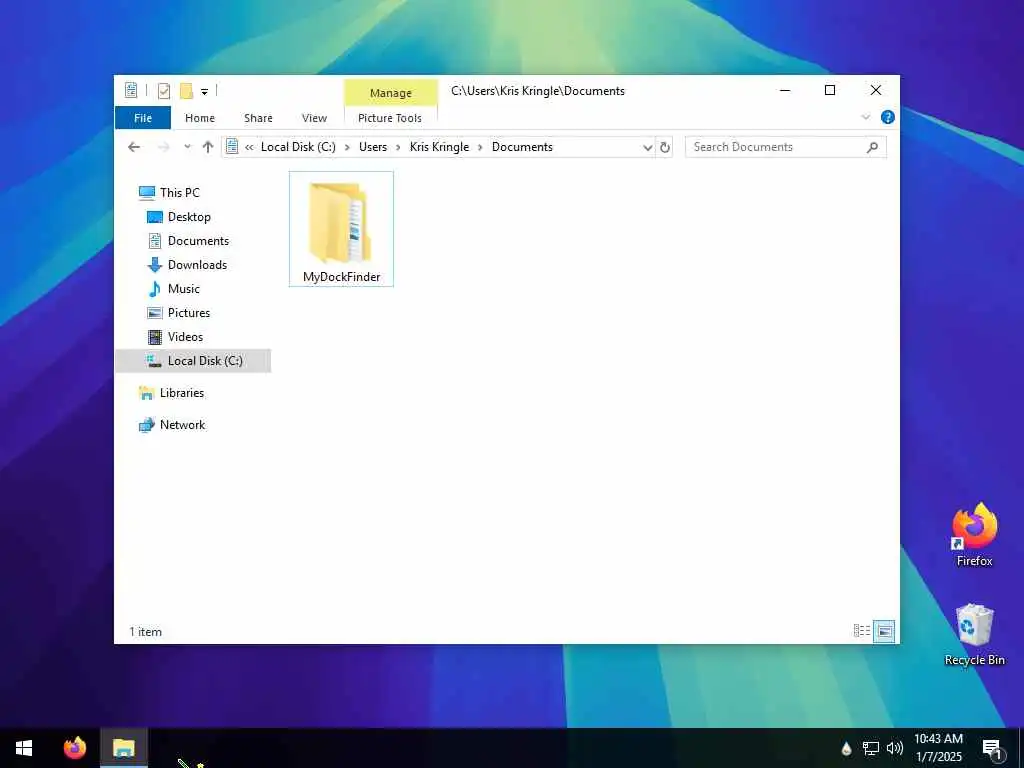
Task: Click the 1 item status text
Action: (145, 632)
